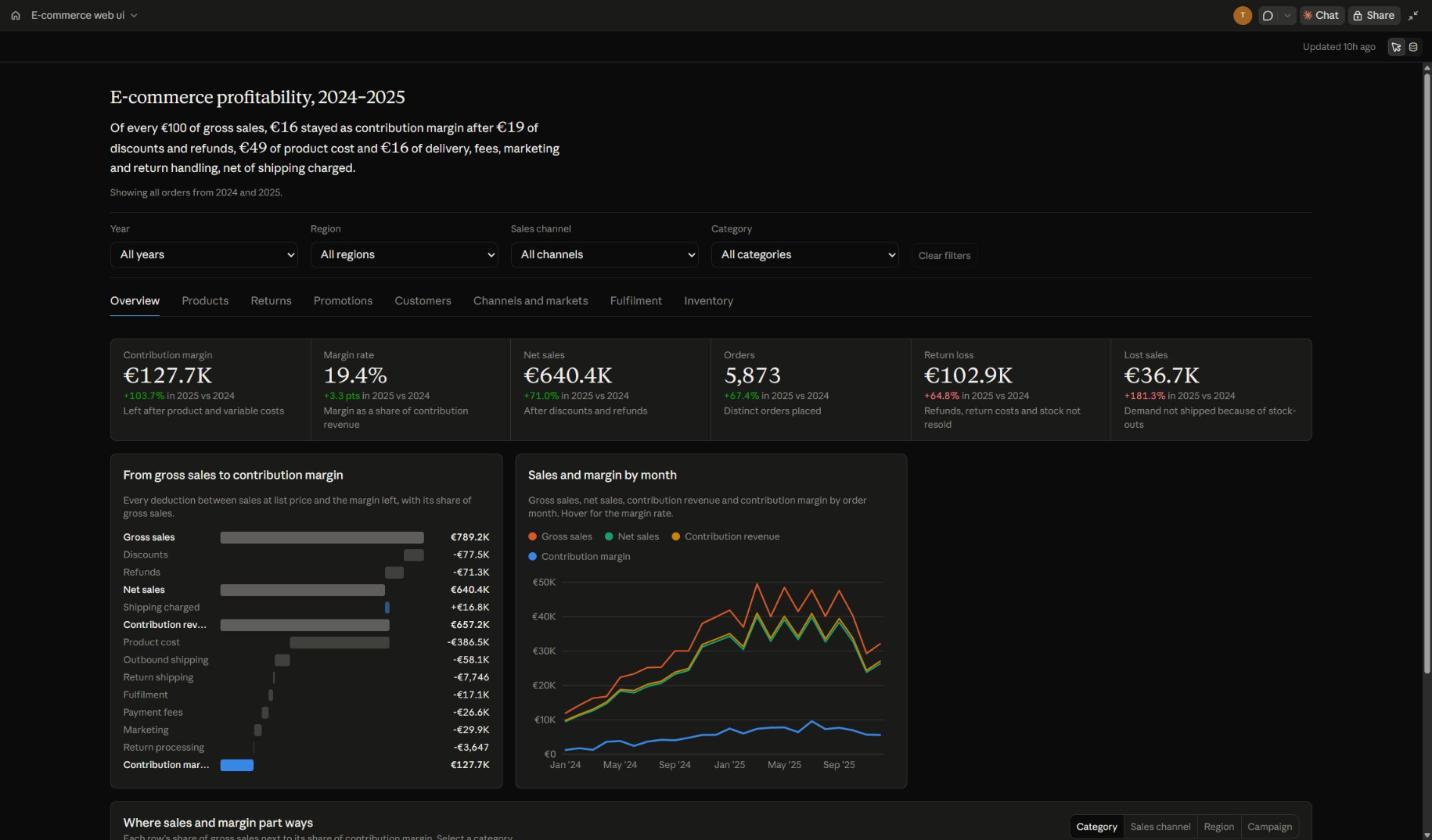This screenshot has height=840, width=1432.
Task: Click the Contribution margin blue legend dot
Action: [x=533, y=557]
